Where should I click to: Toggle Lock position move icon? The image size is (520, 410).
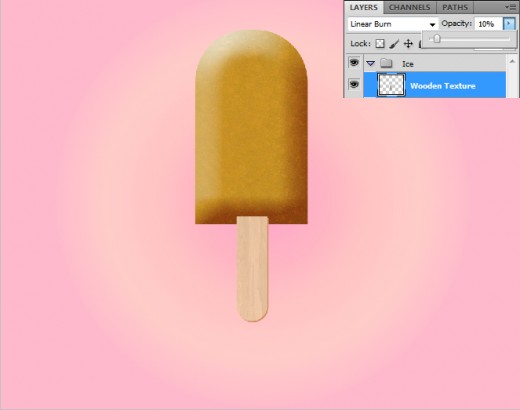(x=408, y=44)
